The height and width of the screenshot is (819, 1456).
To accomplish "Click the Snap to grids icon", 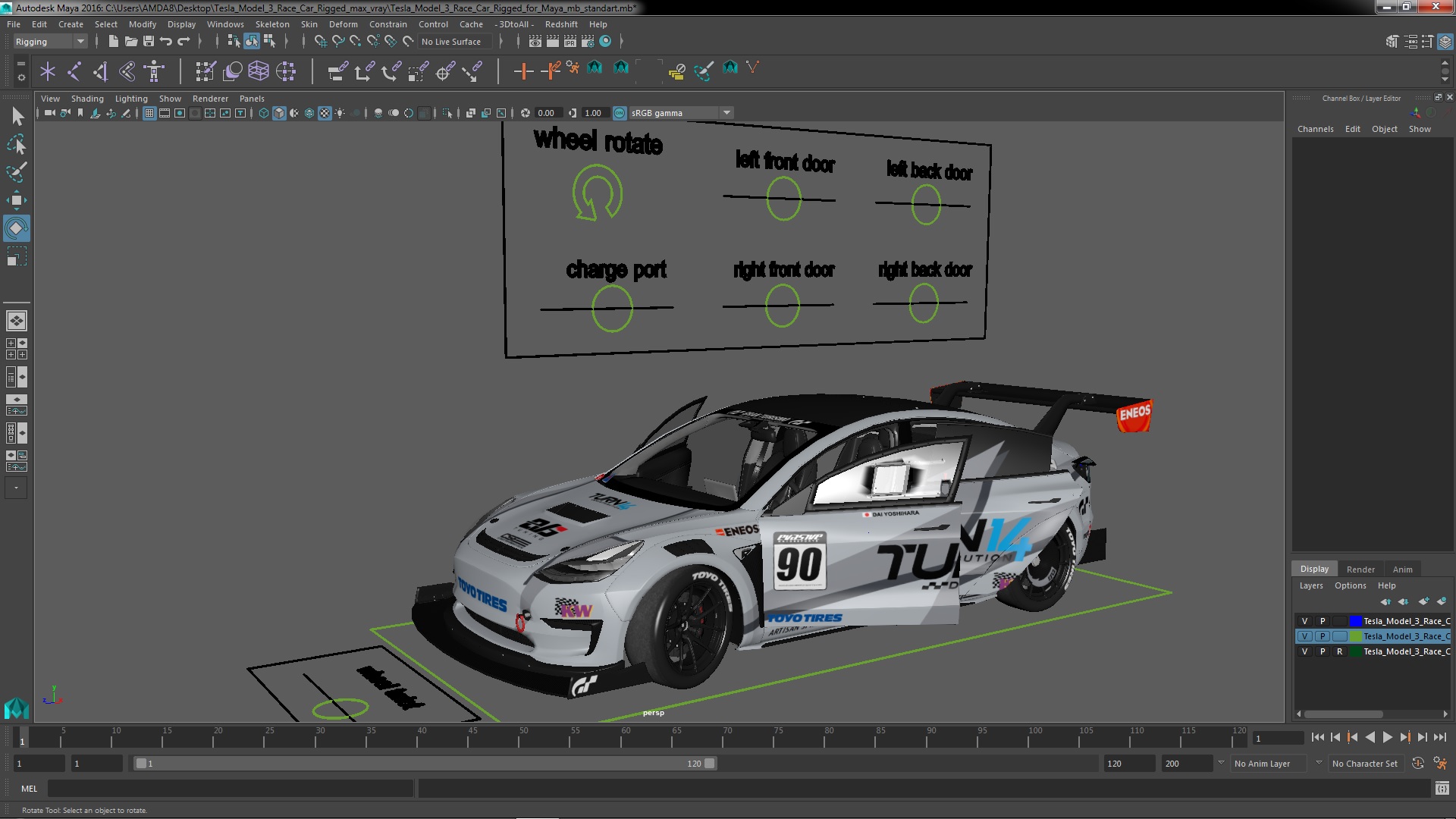I will pyautogui.click(x=320, y=41).
